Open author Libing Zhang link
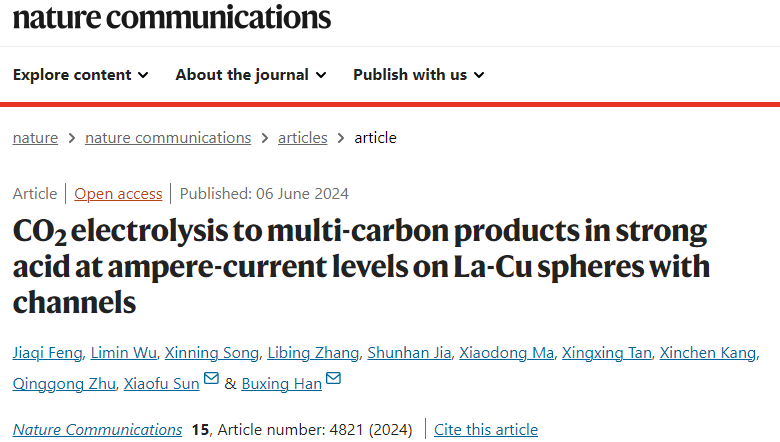The height and width of the screenshot is (442, 780). [313, 353]
